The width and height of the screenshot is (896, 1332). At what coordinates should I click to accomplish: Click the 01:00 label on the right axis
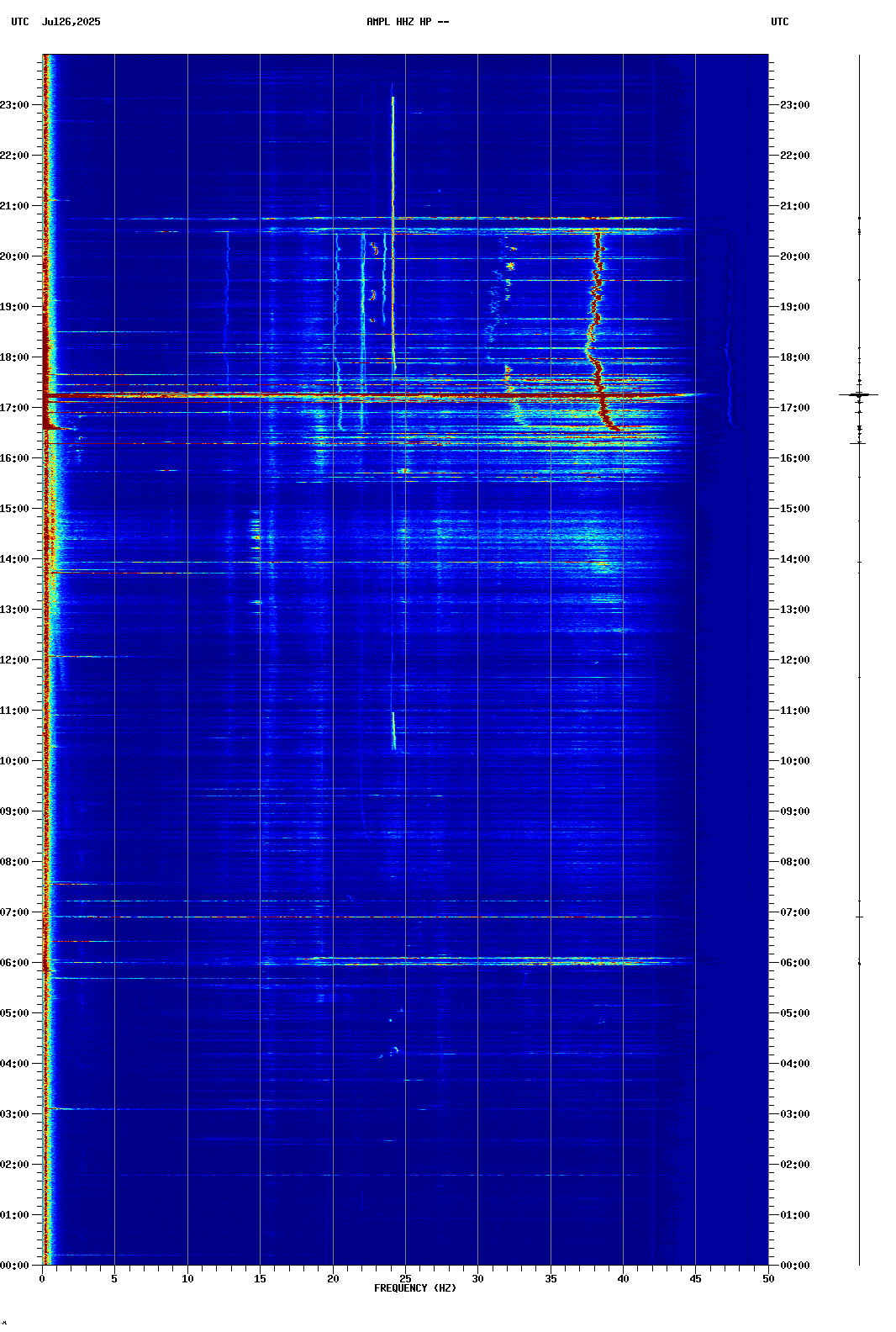coord(795,1215)
